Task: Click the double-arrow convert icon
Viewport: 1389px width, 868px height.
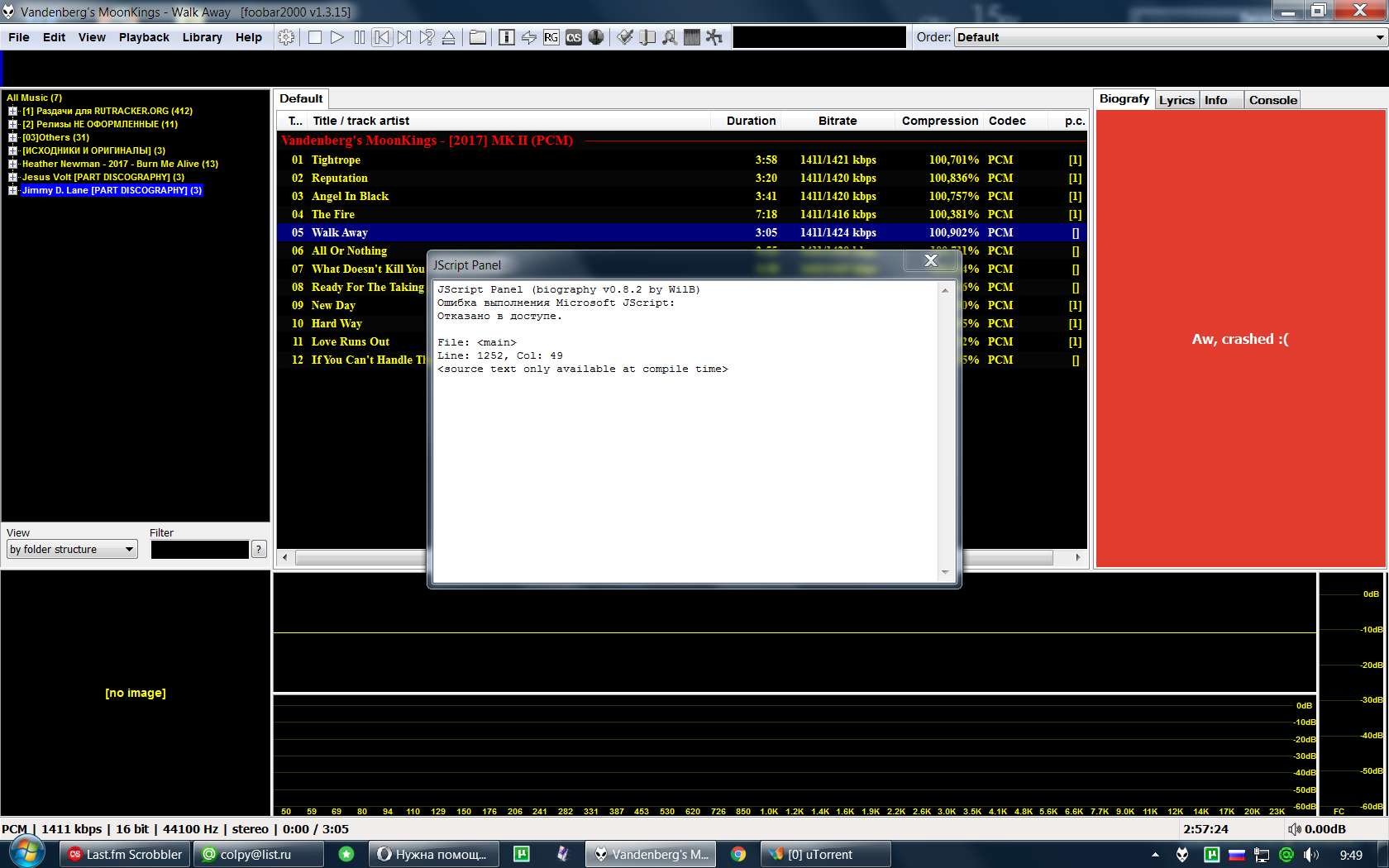Action: click(x=529, y=37)
